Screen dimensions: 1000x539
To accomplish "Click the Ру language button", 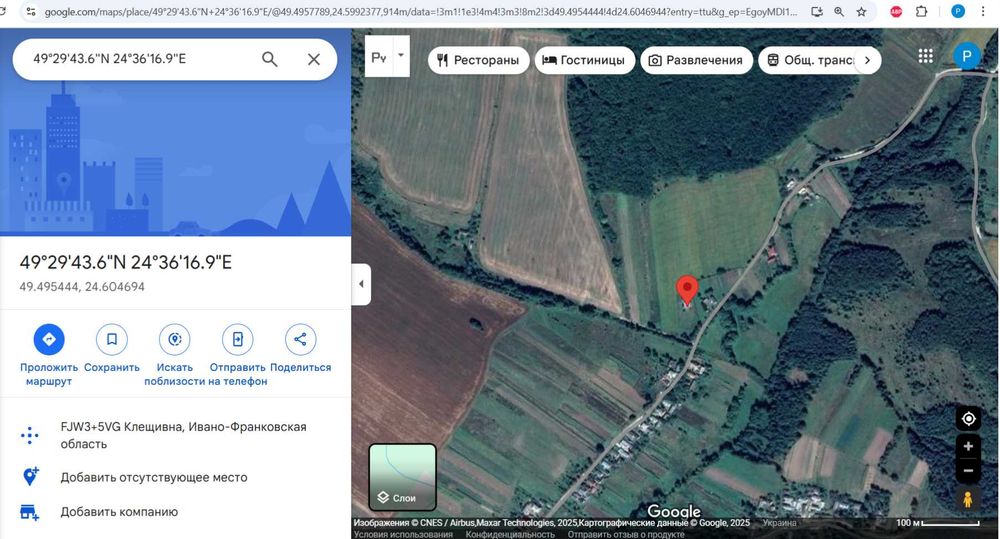I will [x=379, y=56].
